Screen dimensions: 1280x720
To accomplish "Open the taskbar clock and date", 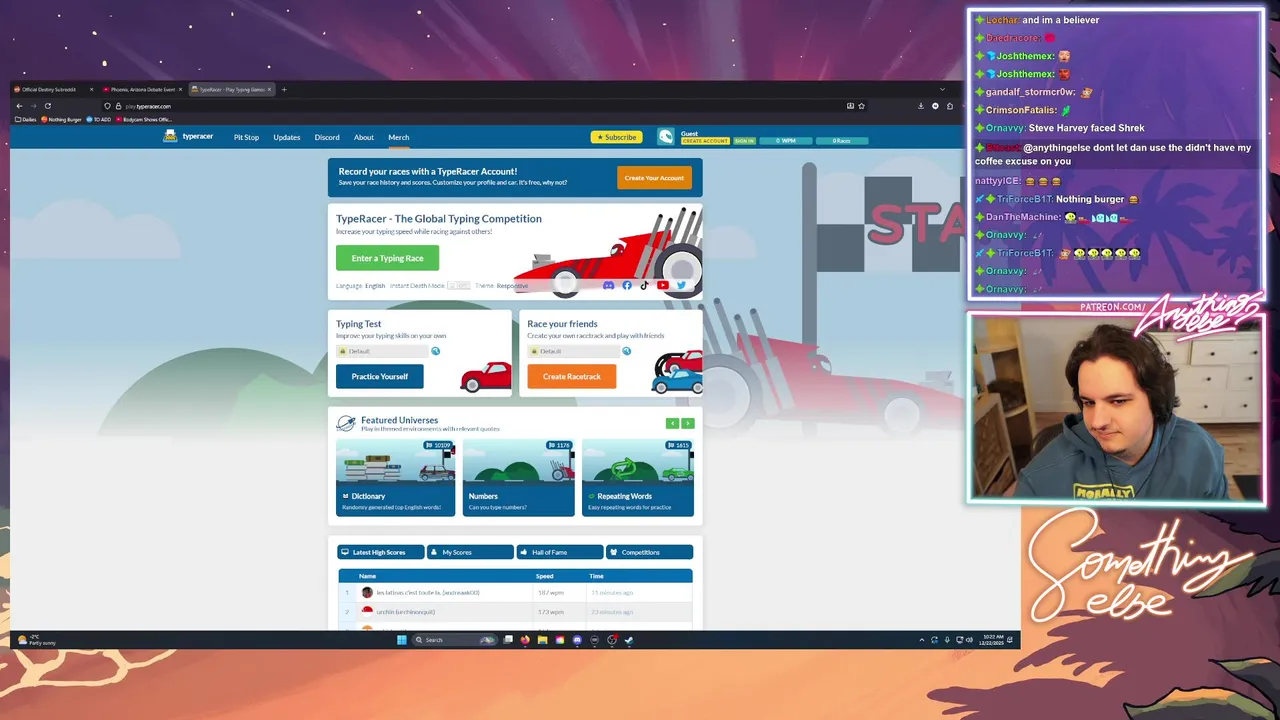I will coord(993,640).
